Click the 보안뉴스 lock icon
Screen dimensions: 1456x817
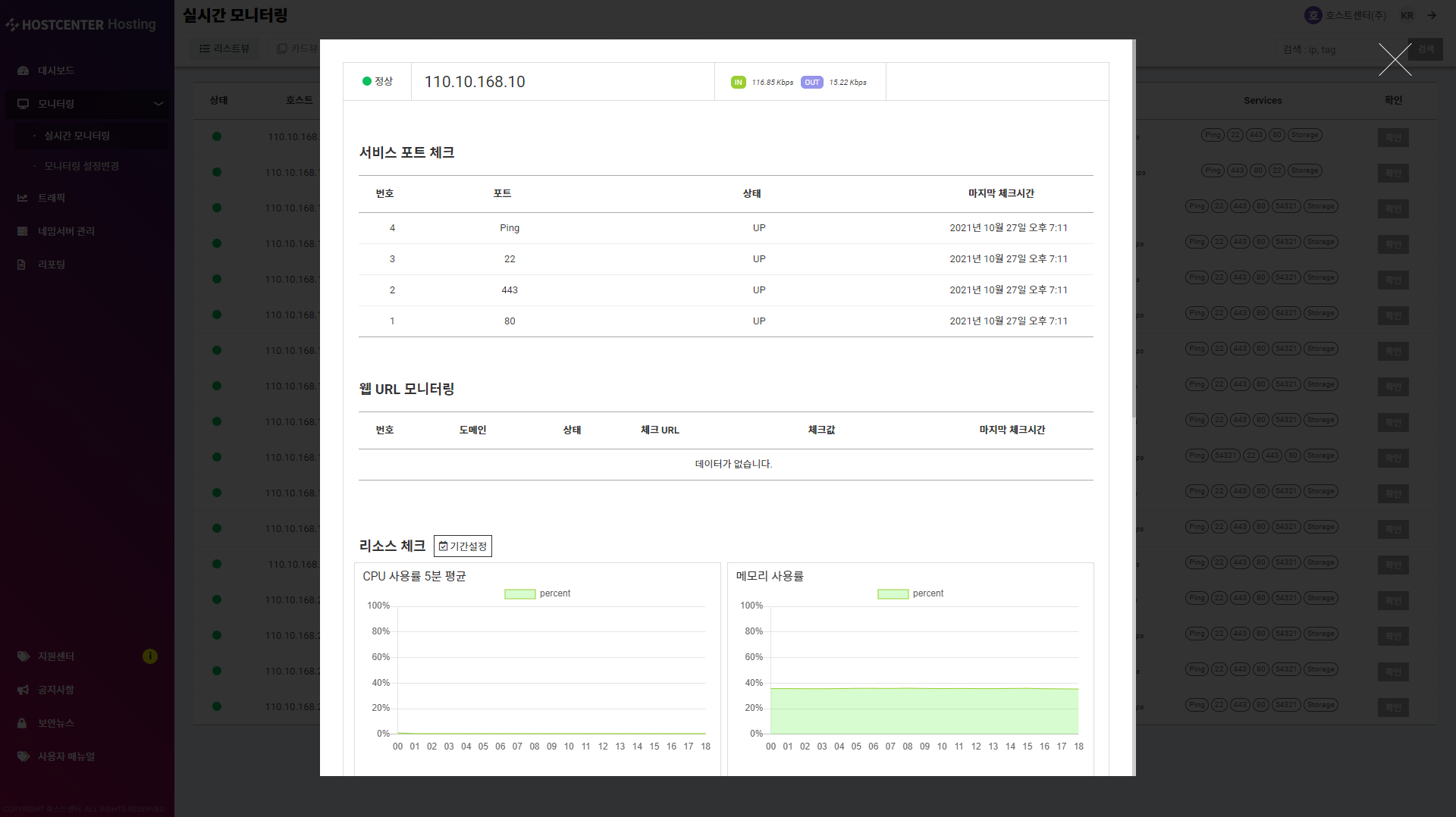click(22, 723)
